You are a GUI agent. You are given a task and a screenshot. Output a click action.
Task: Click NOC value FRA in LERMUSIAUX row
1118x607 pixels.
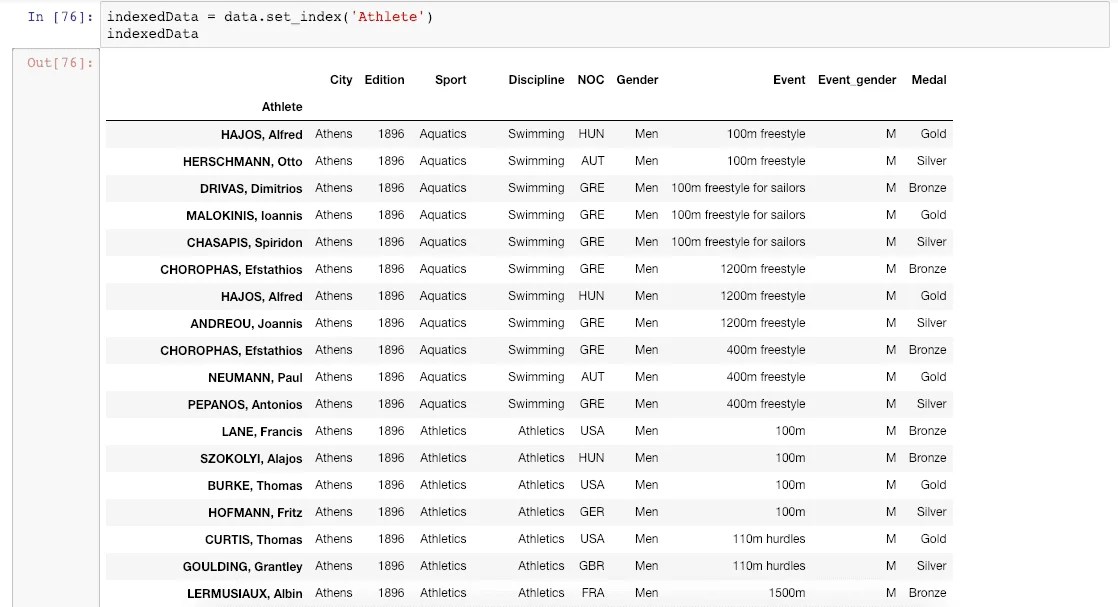point(593,593)
